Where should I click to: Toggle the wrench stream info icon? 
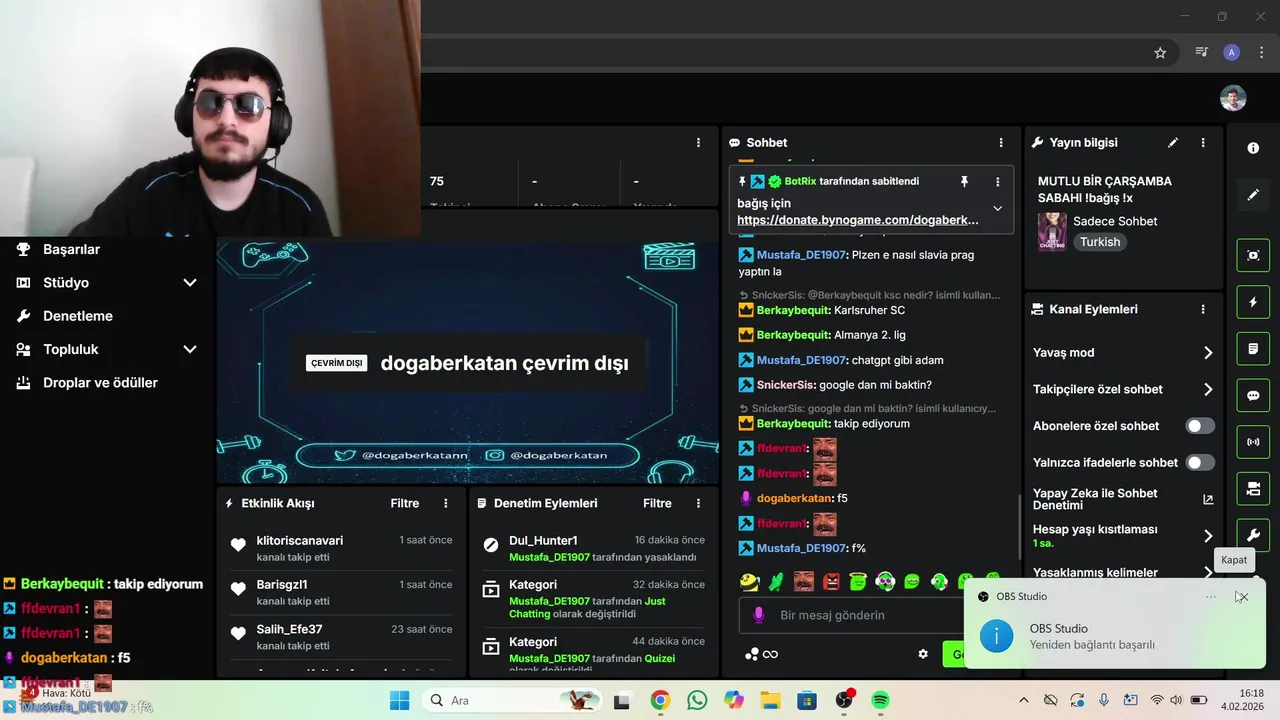point(1253,535)
